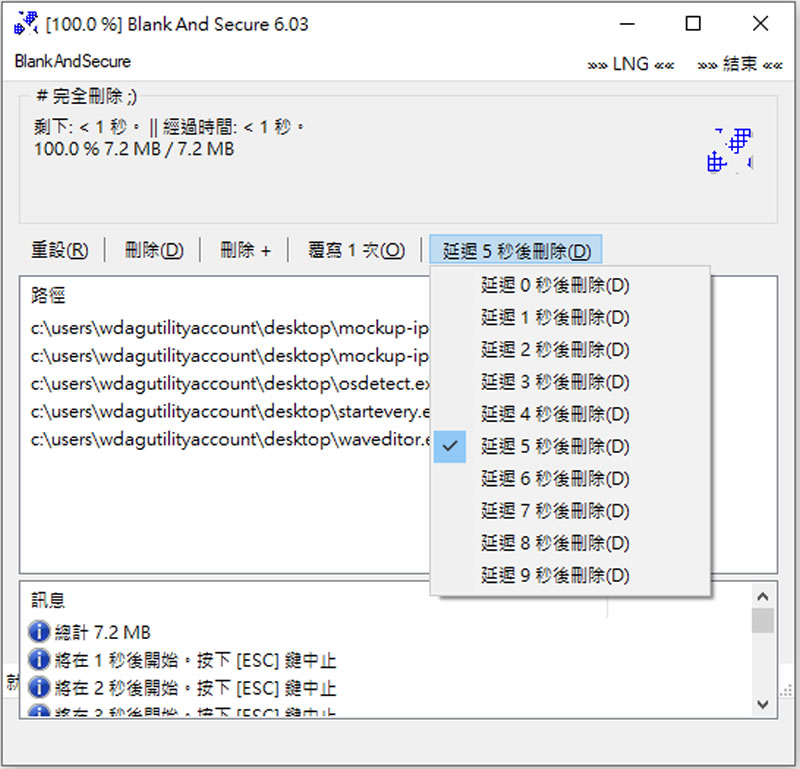800x769 pixels.
Task: Click info icon beside 將在 1 秒後開始
Action: click(39, 660)
